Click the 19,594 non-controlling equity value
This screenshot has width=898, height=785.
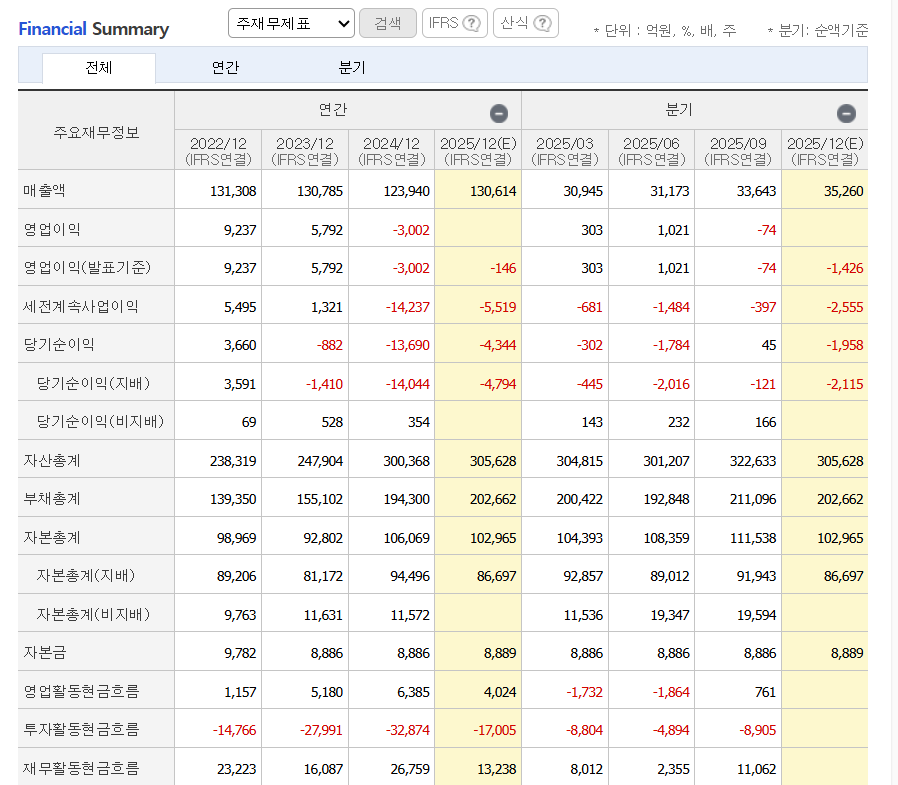(x=757, y=616)
